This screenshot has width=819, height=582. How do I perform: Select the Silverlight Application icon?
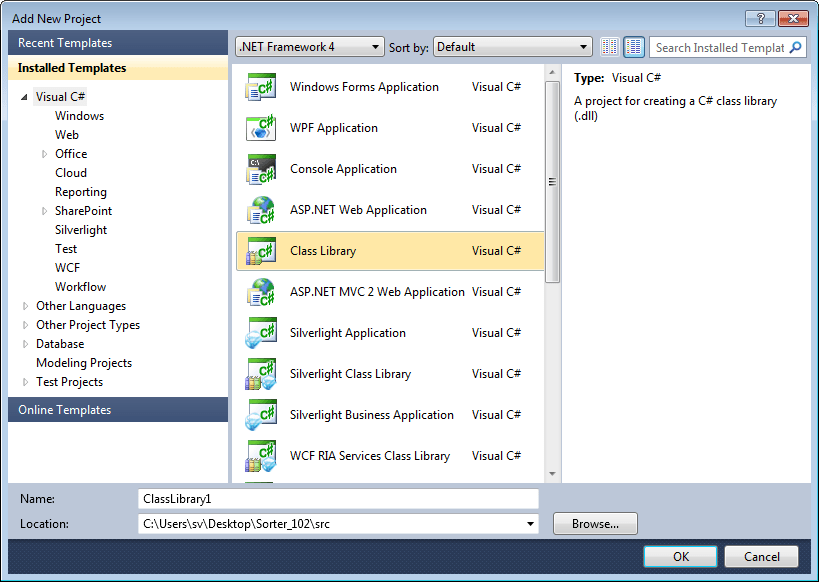261,332
